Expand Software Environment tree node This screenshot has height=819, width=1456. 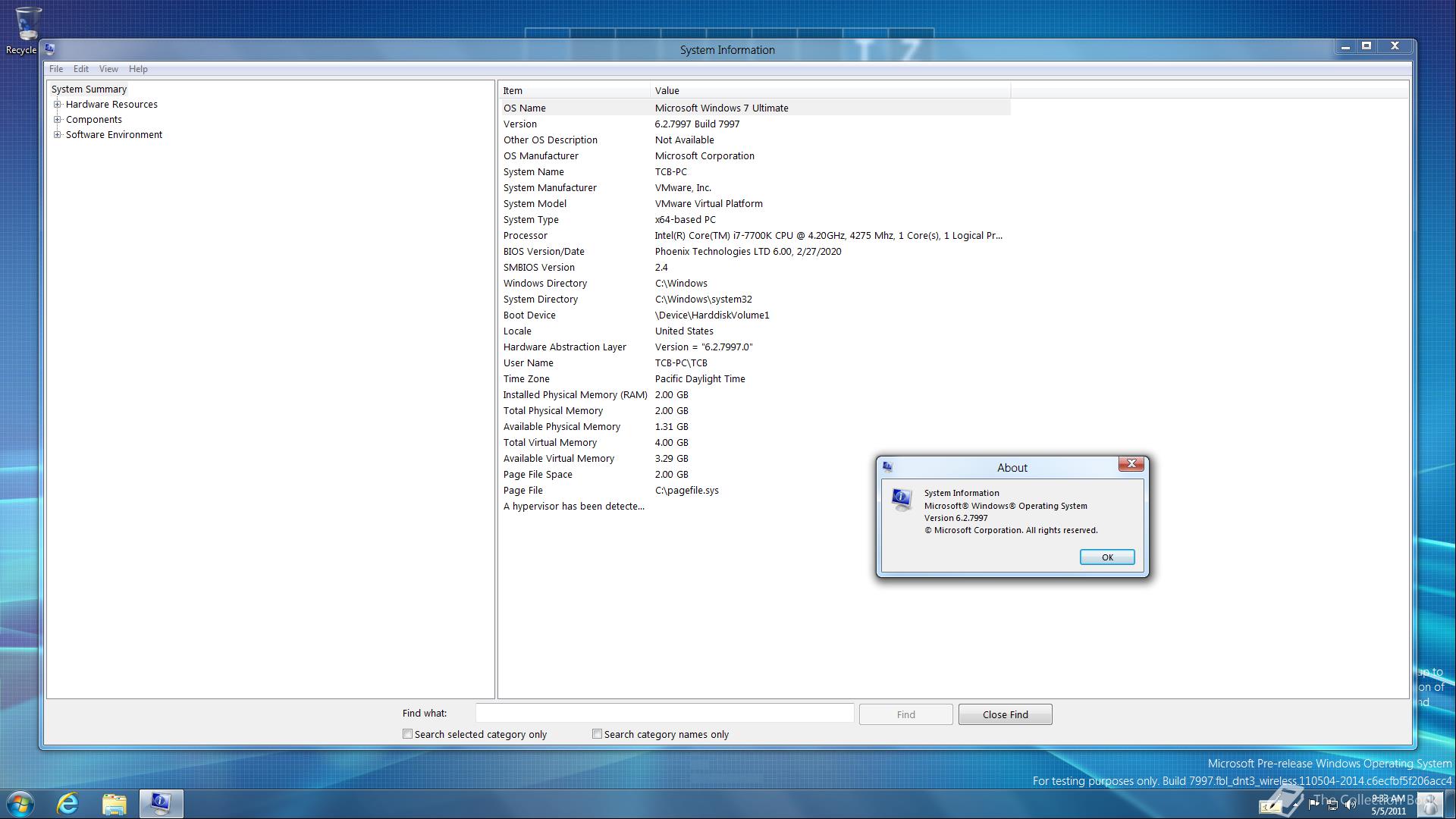58,135
